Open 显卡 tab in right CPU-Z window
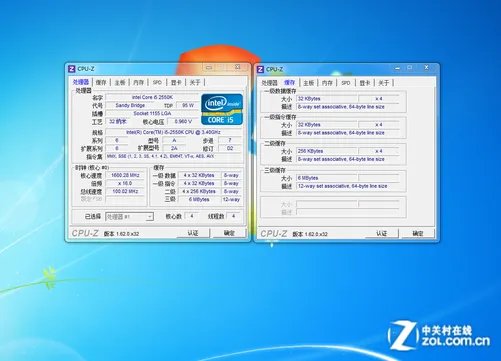This screenshot has height=361, width=501. (x=365, y=83)
